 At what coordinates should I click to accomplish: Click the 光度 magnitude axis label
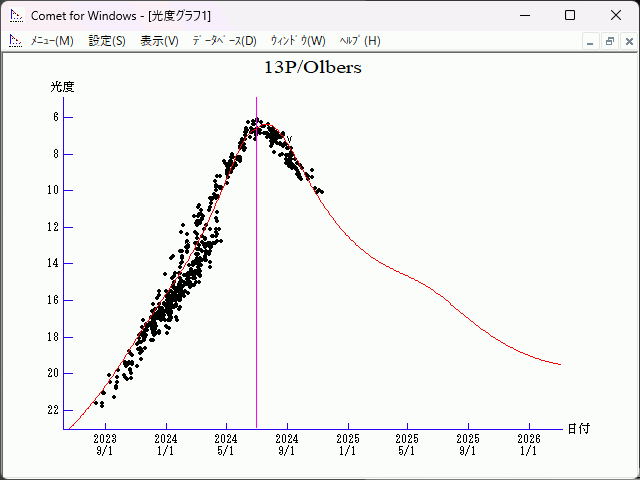(x=62, y=87)
